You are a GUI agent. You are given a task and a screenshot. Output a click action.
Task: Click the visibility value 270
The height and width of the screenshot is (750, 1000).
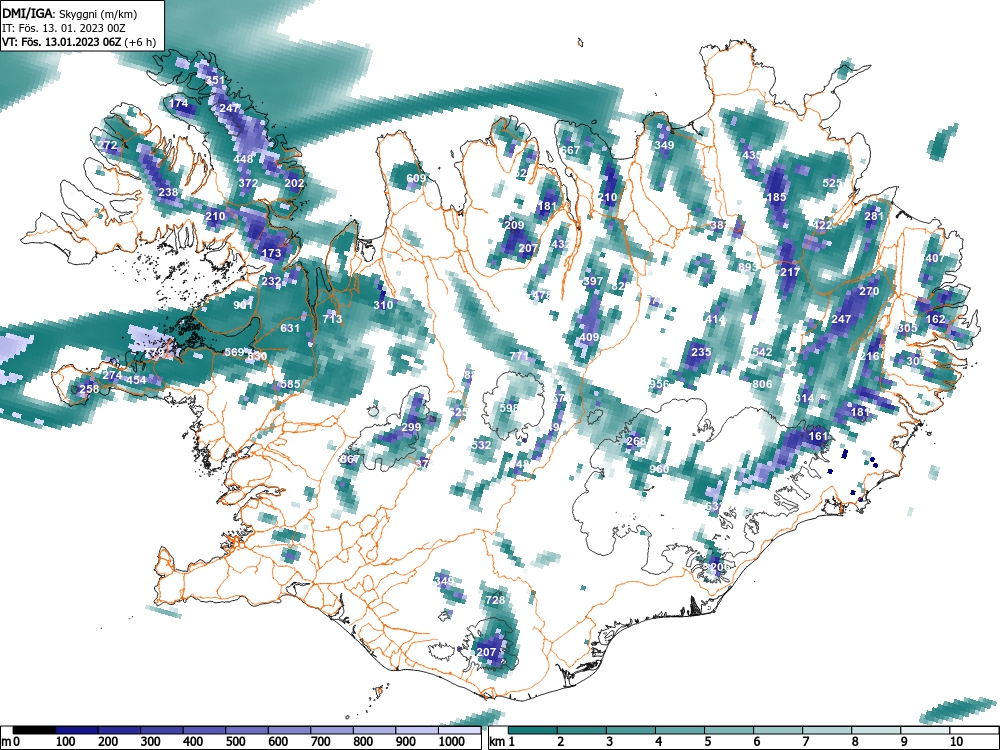(869, 291)
